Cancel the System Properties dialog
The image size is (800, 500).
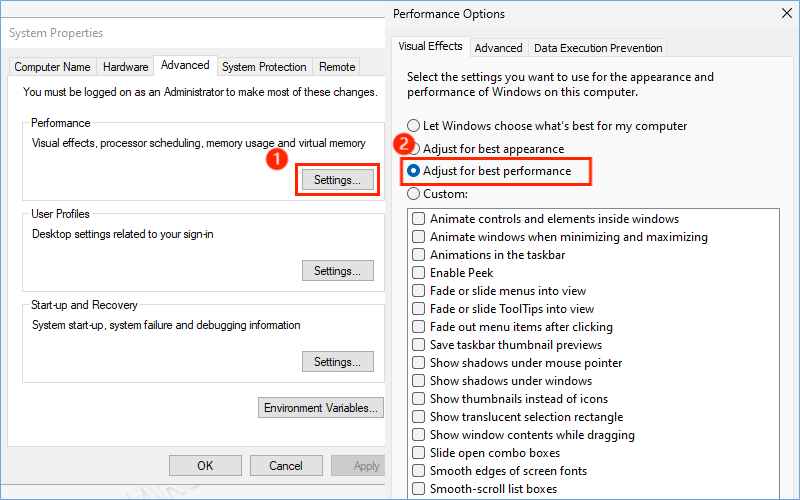coord(286,465)
